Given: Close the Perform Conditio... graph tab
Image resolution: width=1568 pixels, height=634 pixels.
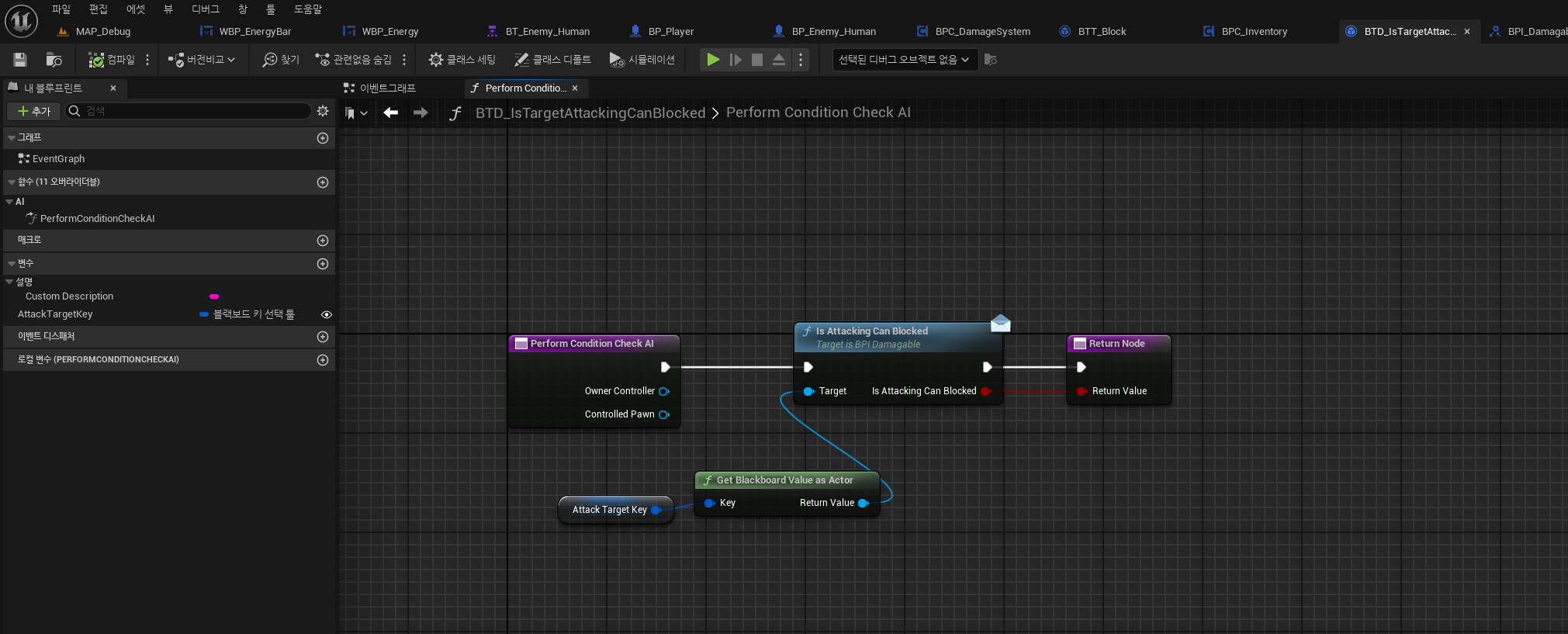Looking at the screenshot, I should 575,88.
